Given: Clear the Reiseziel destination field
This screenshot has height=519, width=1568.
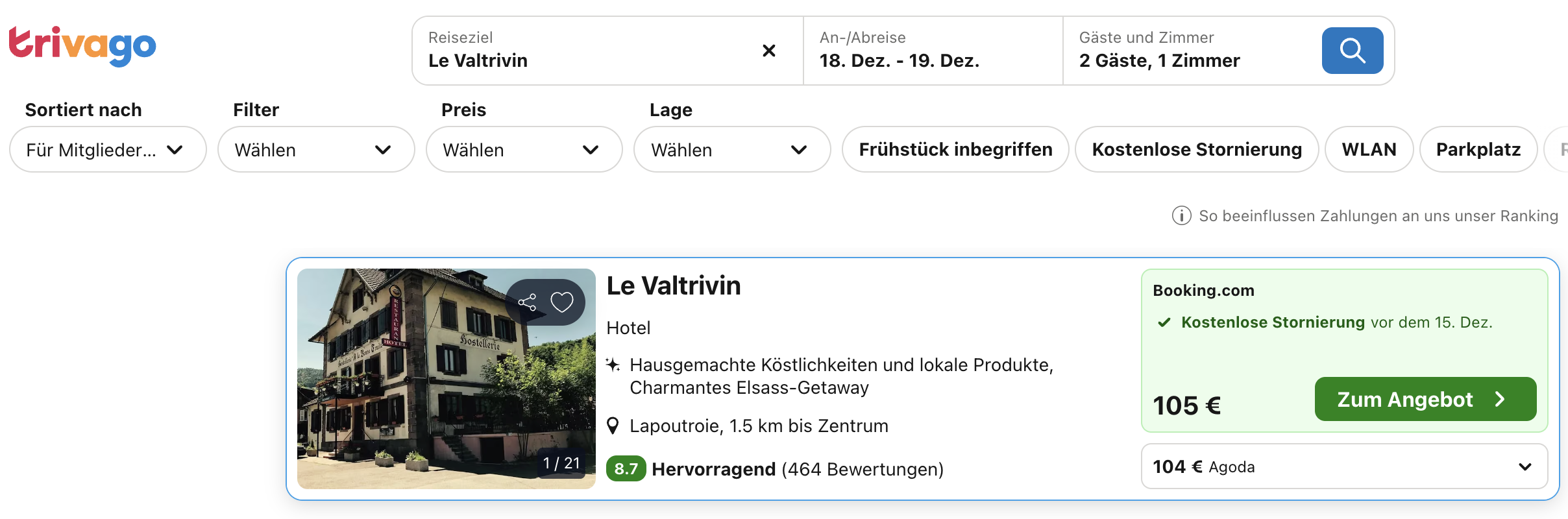Looking at the screenshot, I should [x=768, y=51].
